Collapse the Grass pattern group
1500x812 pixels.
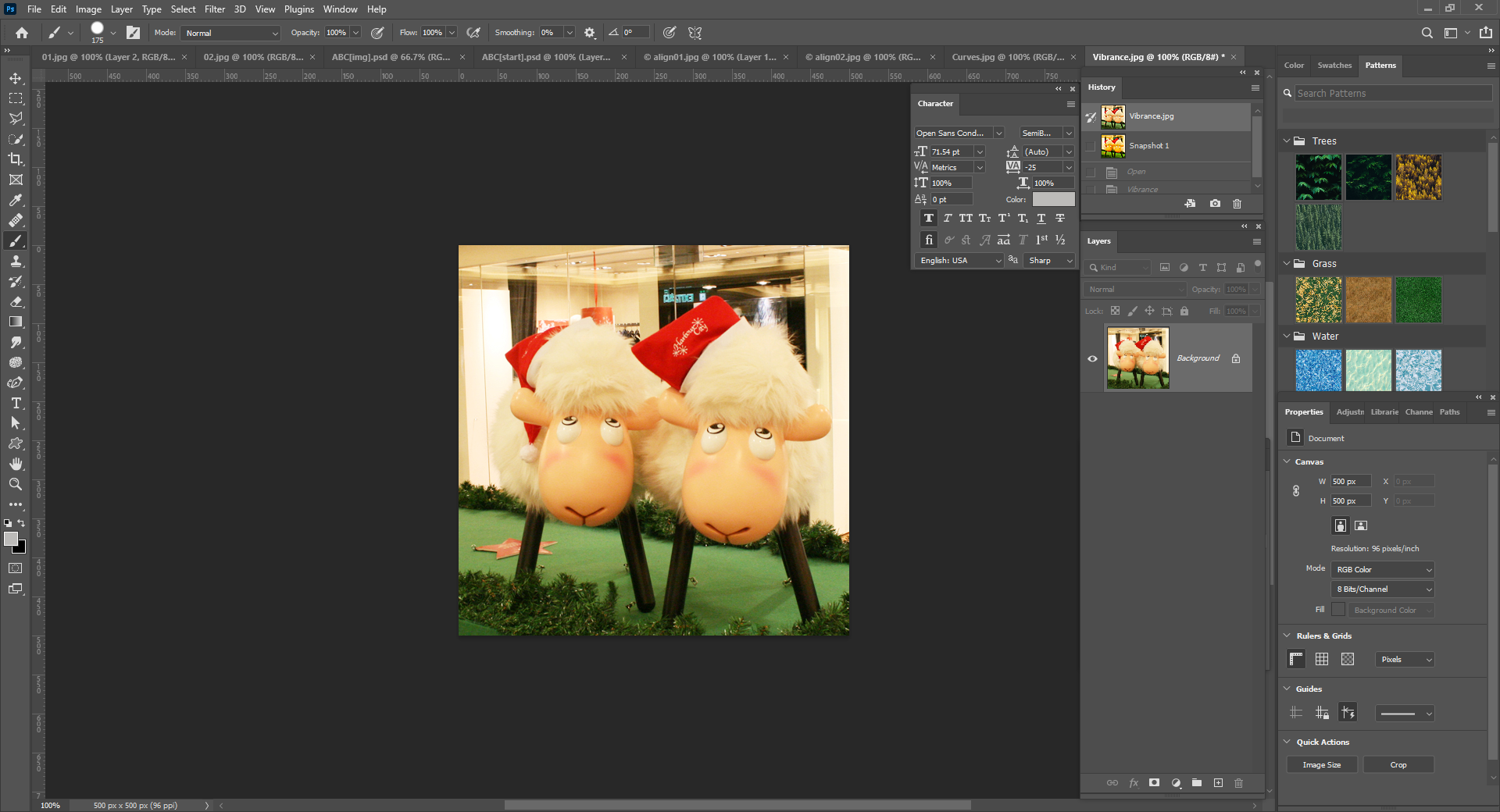(1287, 264)
